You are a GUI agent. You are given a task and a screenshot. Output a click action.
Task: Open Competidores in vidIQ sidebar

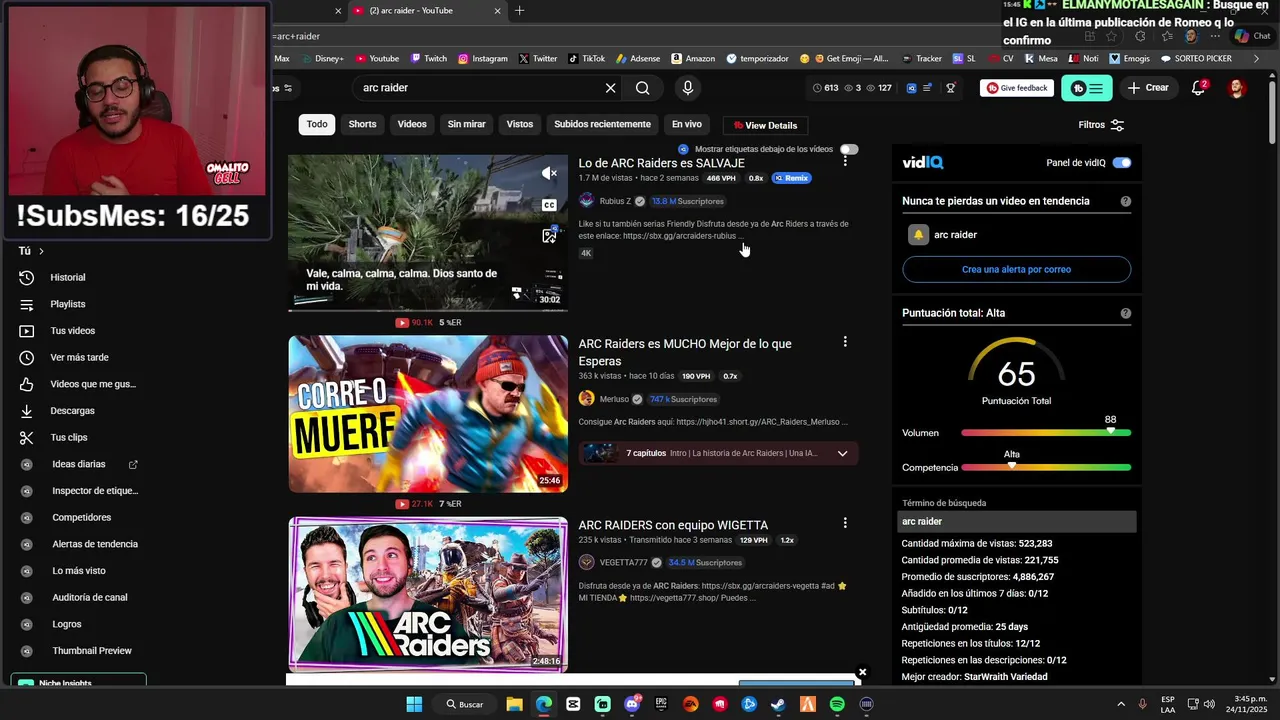click(x=81, y=518)
